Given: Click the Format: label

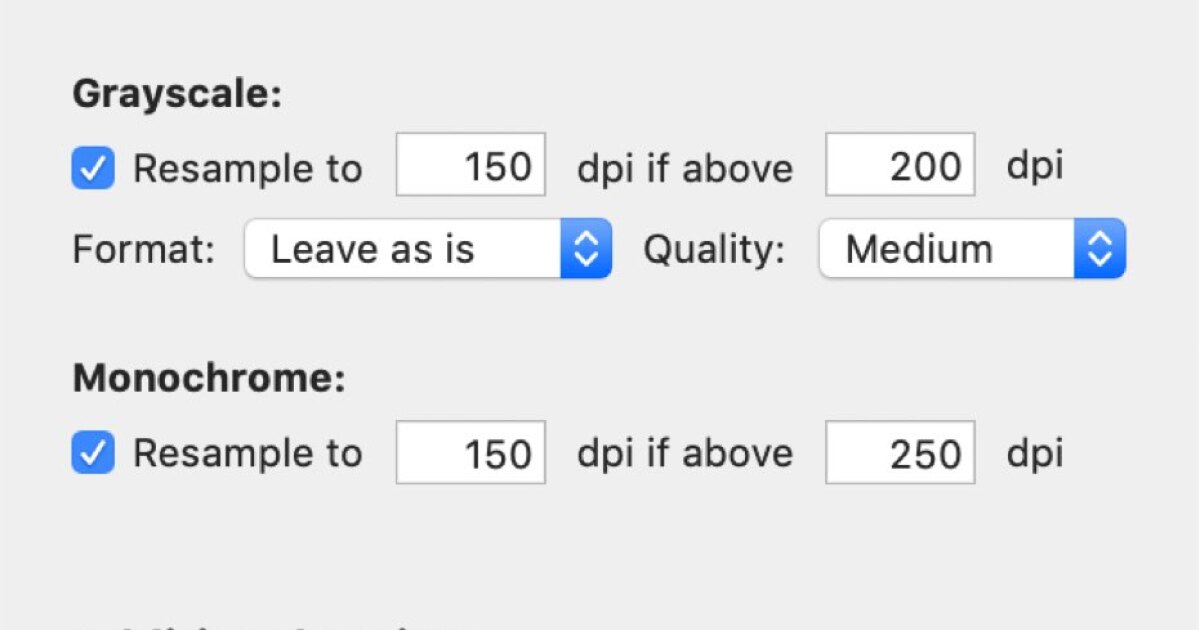Looking at the screenshot, I should point(144,250).
